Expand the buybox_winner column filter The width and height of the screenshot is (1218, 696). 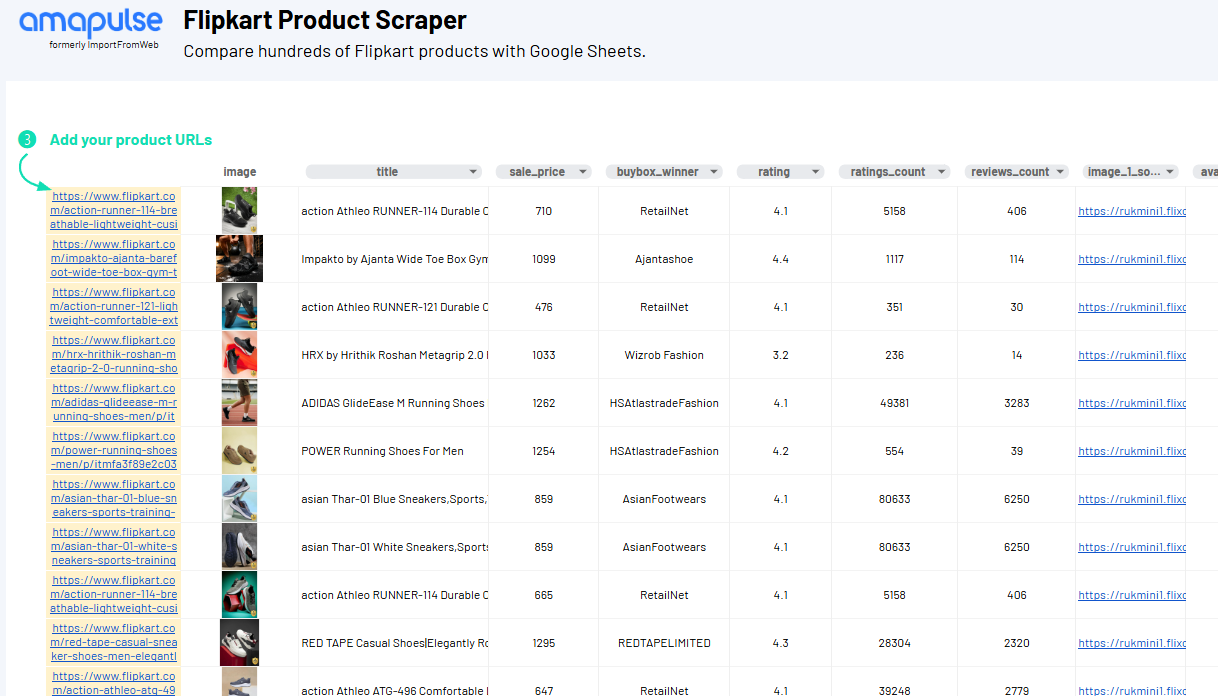(714, 172)
